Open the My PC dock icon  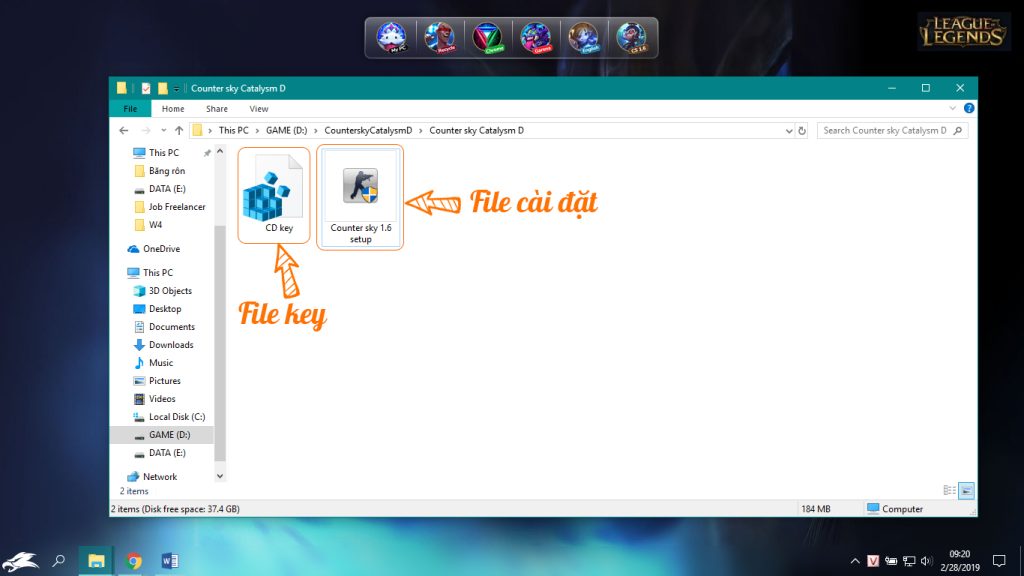tap(391, 37)
